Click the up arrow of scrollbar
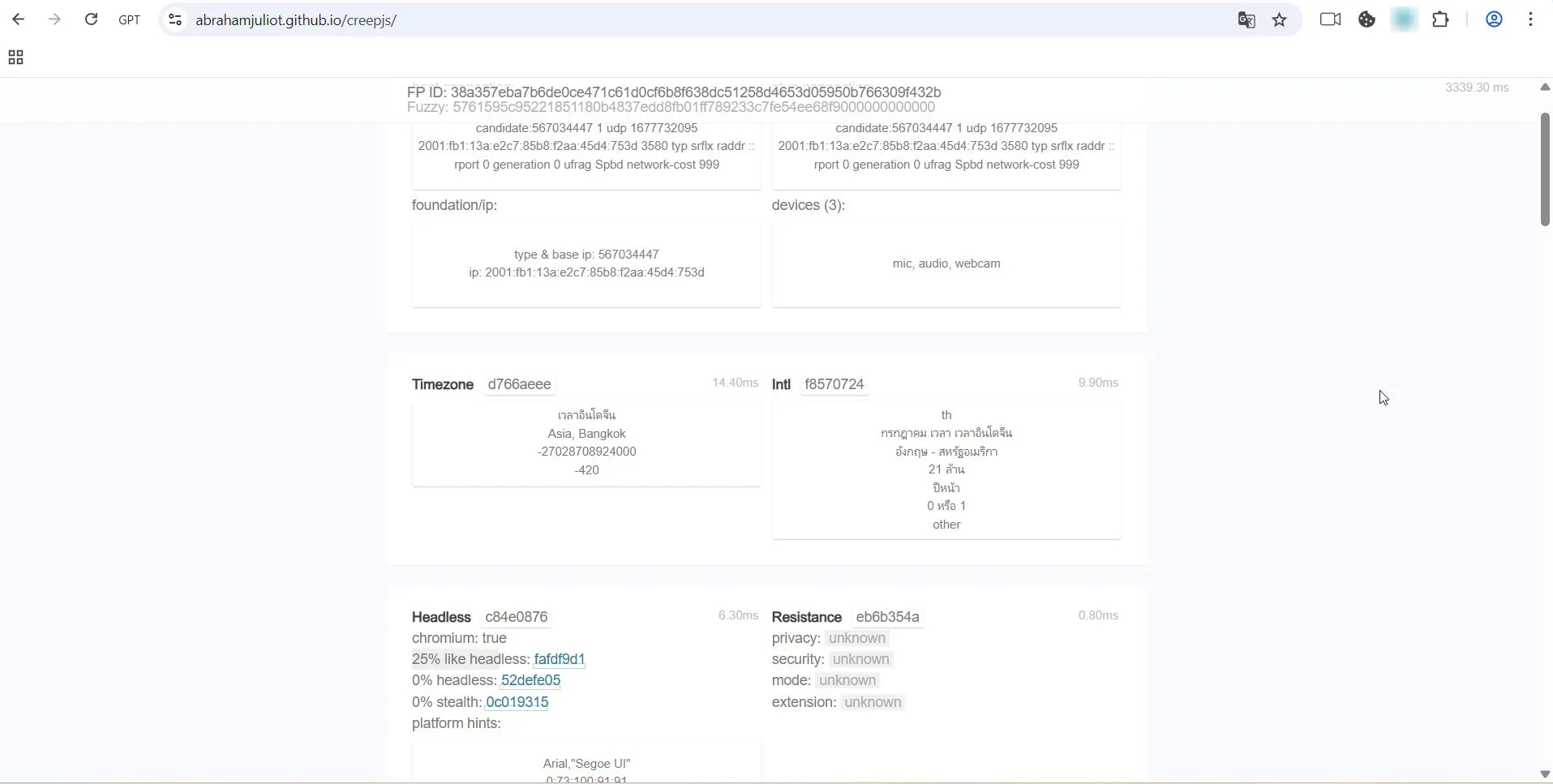The height and width of the screenshot is (784, 1553). (1545, 87)
